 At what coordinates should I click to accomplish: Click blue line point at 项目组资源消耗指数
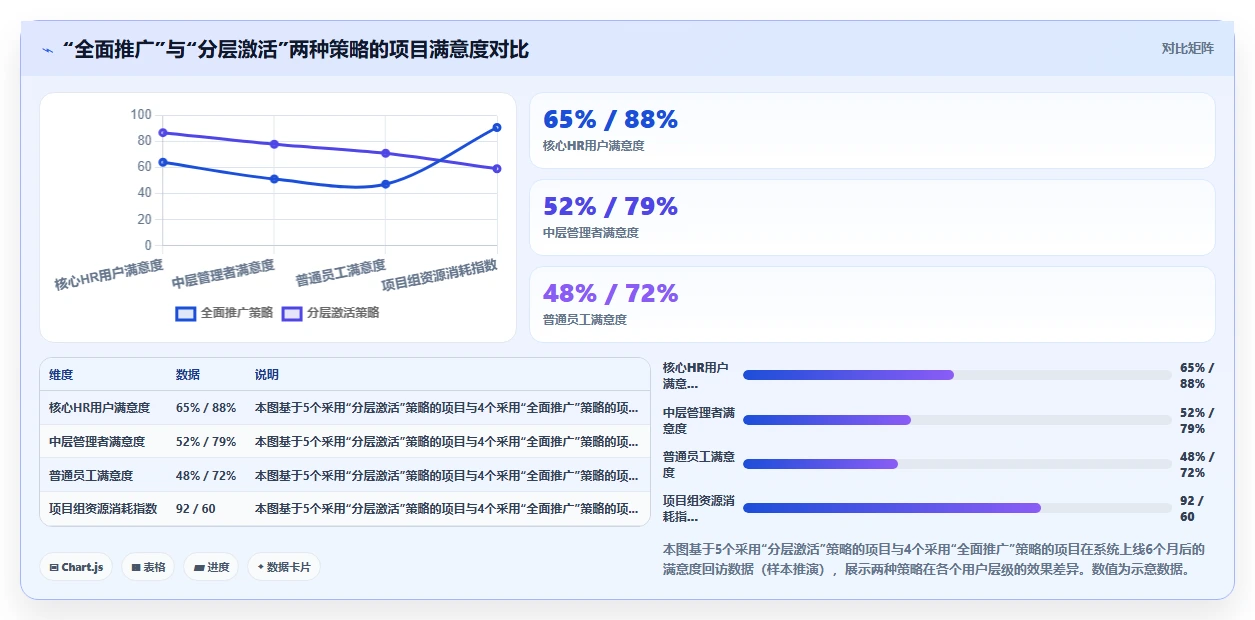click(x=497, y=127)
